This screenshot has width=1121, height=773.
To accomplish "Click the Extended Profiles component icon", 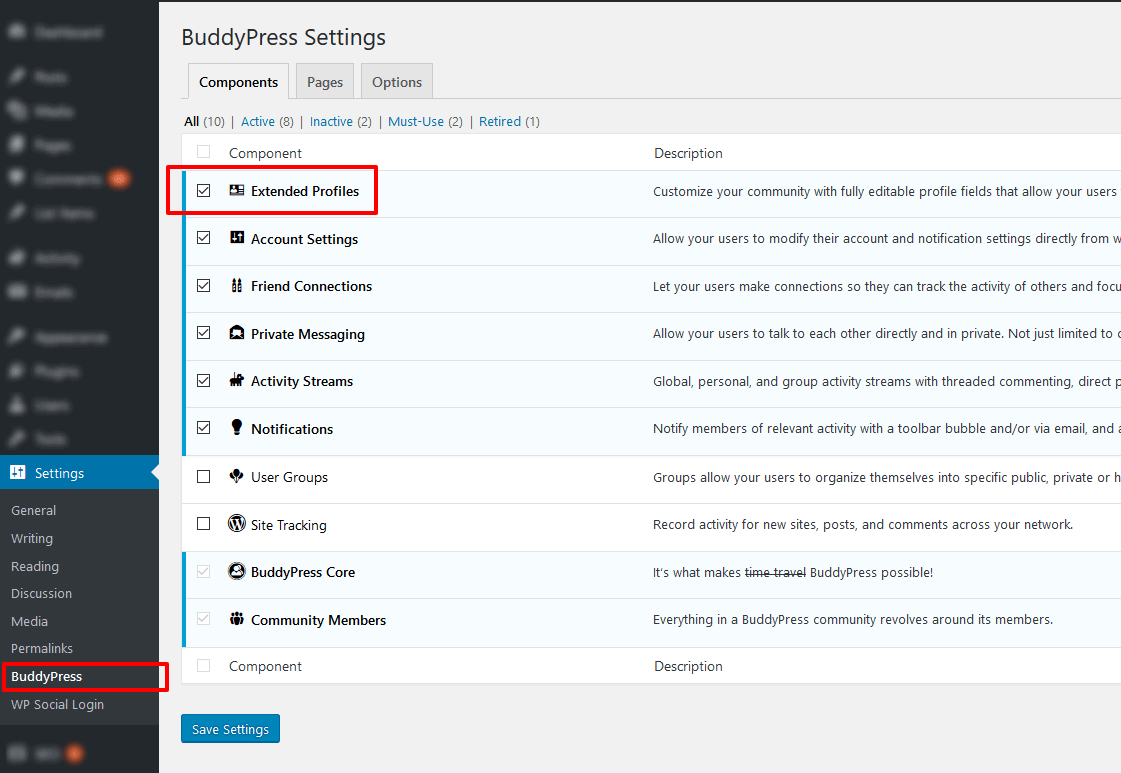I will point(237,190).
